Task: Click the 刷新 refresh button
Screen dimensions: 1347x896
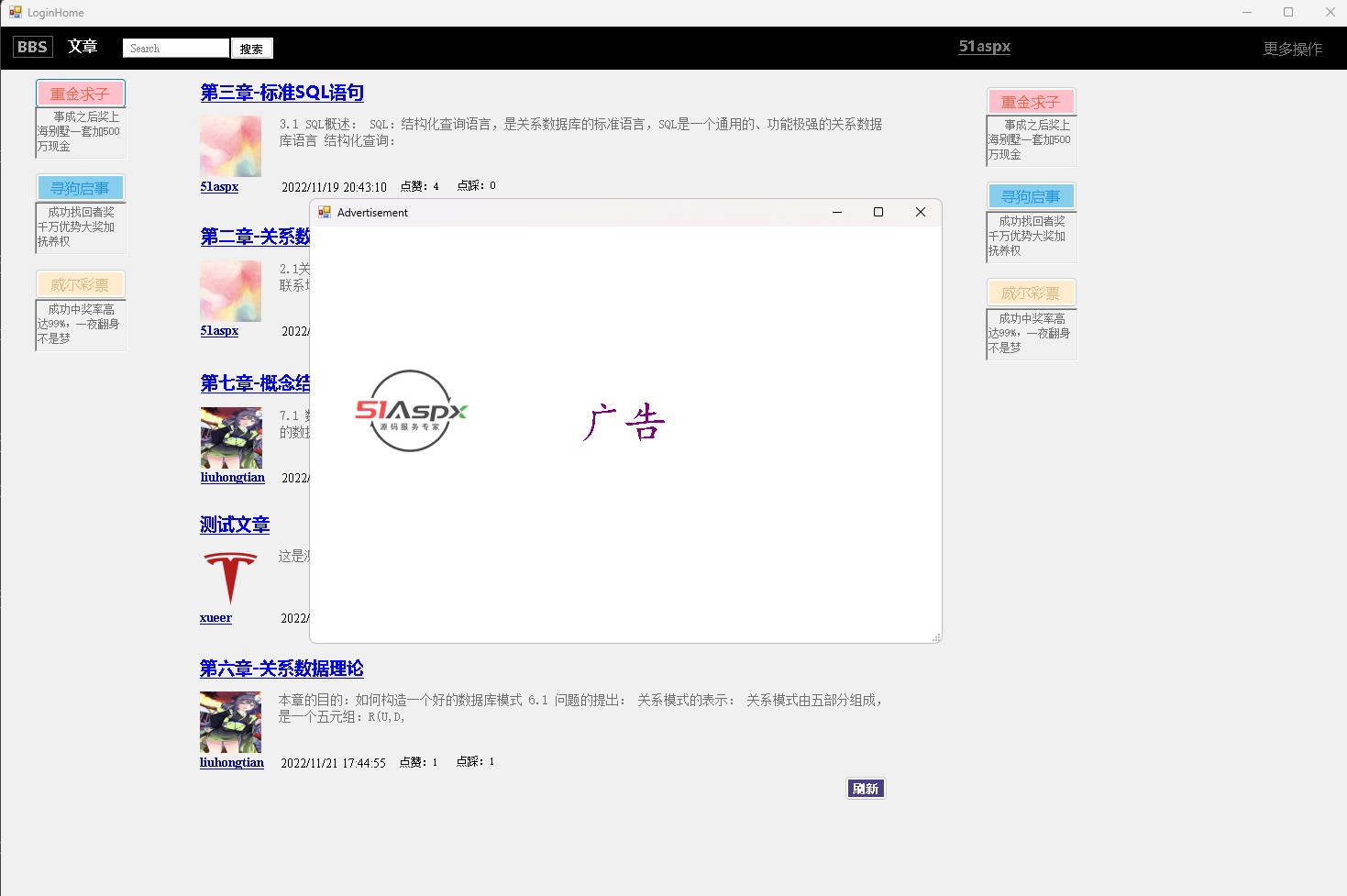Action: coord(866,789)
